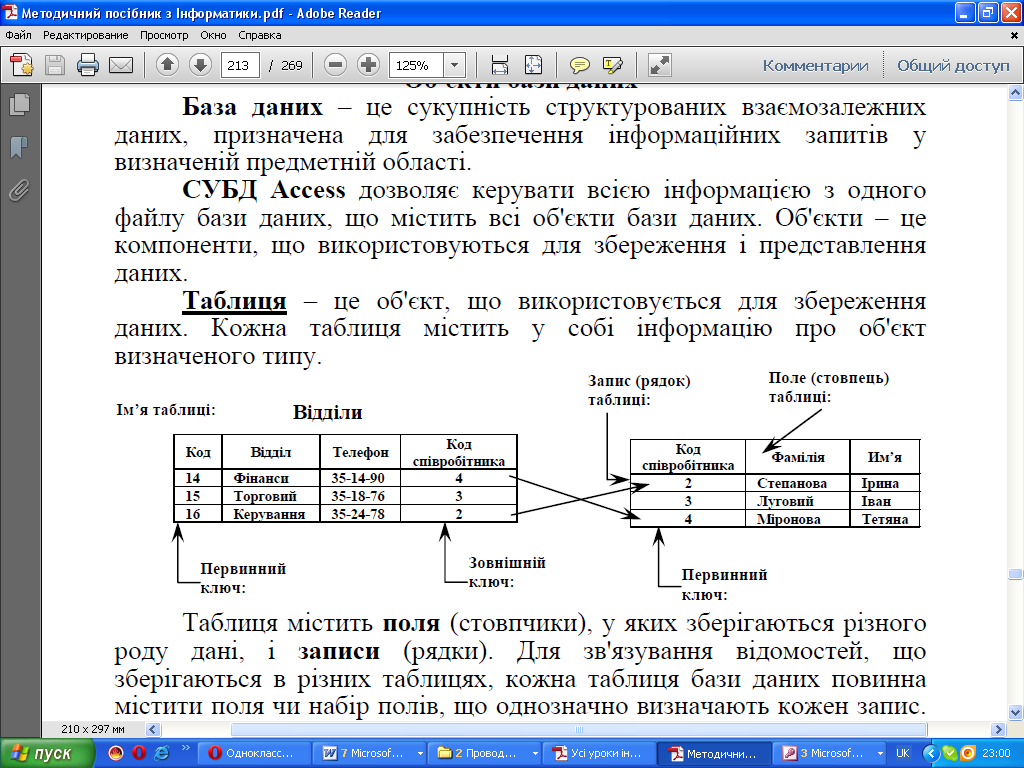1024x768 pixels.
Task: Click the create PDF online icon
Action: (x=22, y=65)
